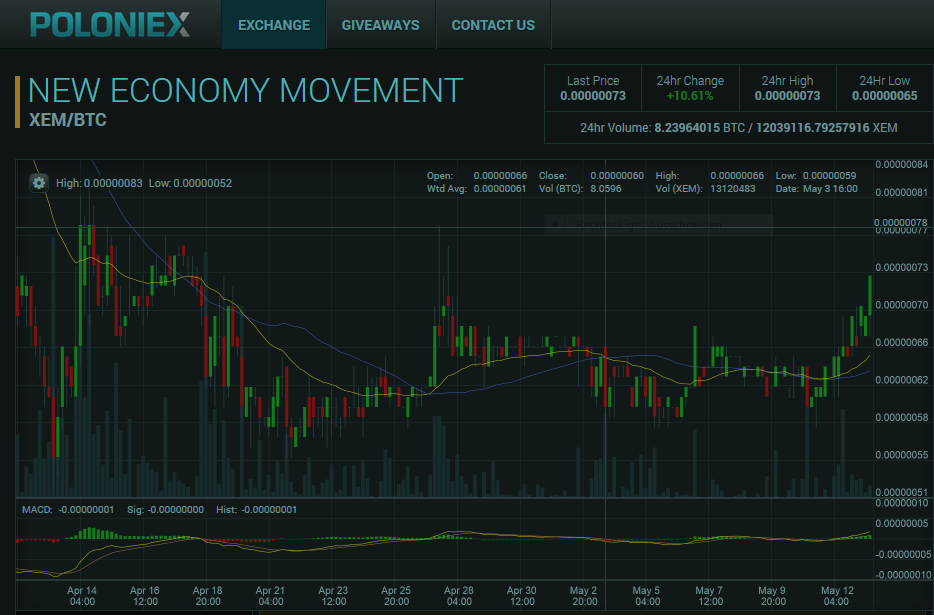Switch to the Exchange tab
This screenshot has width=934, height=615.
[274, 25]
